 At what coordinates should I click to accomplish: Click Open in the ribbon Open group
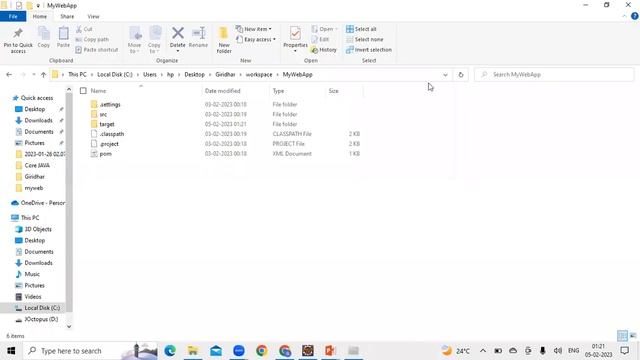(324, 29)
